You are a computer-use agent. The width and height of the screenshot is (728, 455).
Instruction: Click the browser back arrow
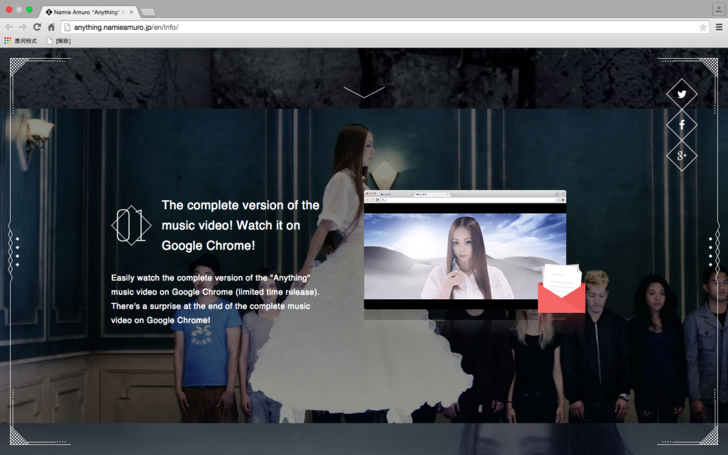tap(9, 27)
